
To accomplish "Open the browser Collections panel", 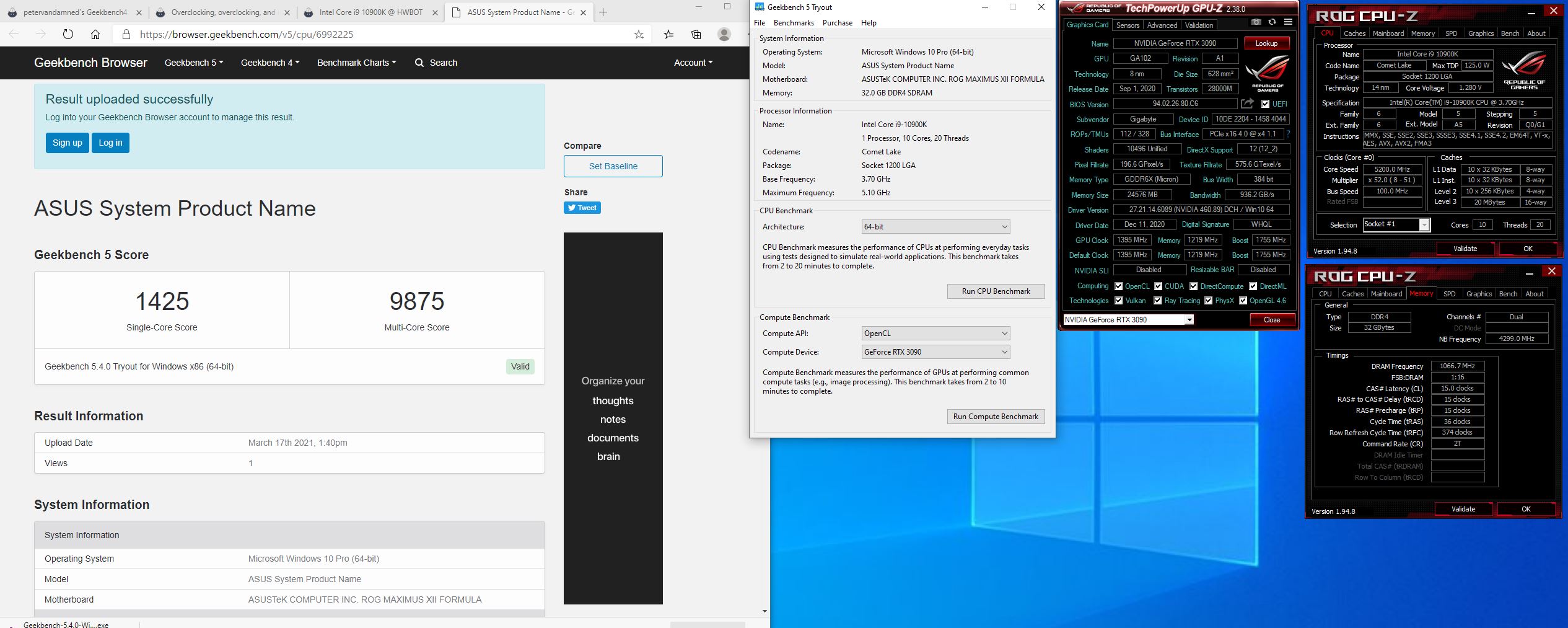I will click(696, 35).
